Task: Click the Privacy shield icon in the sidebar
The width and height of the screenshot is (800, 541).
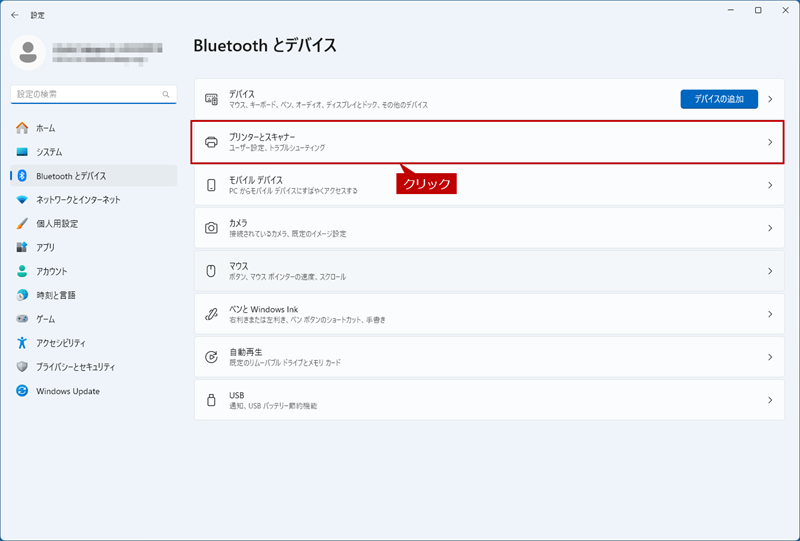Action: tap(22, 366)
